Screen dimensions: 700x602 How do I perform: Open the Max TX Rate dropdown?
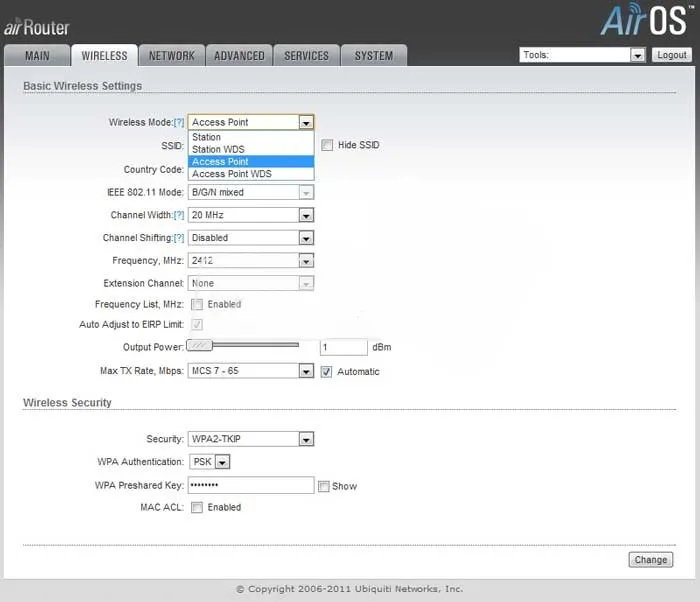(251, 371)
